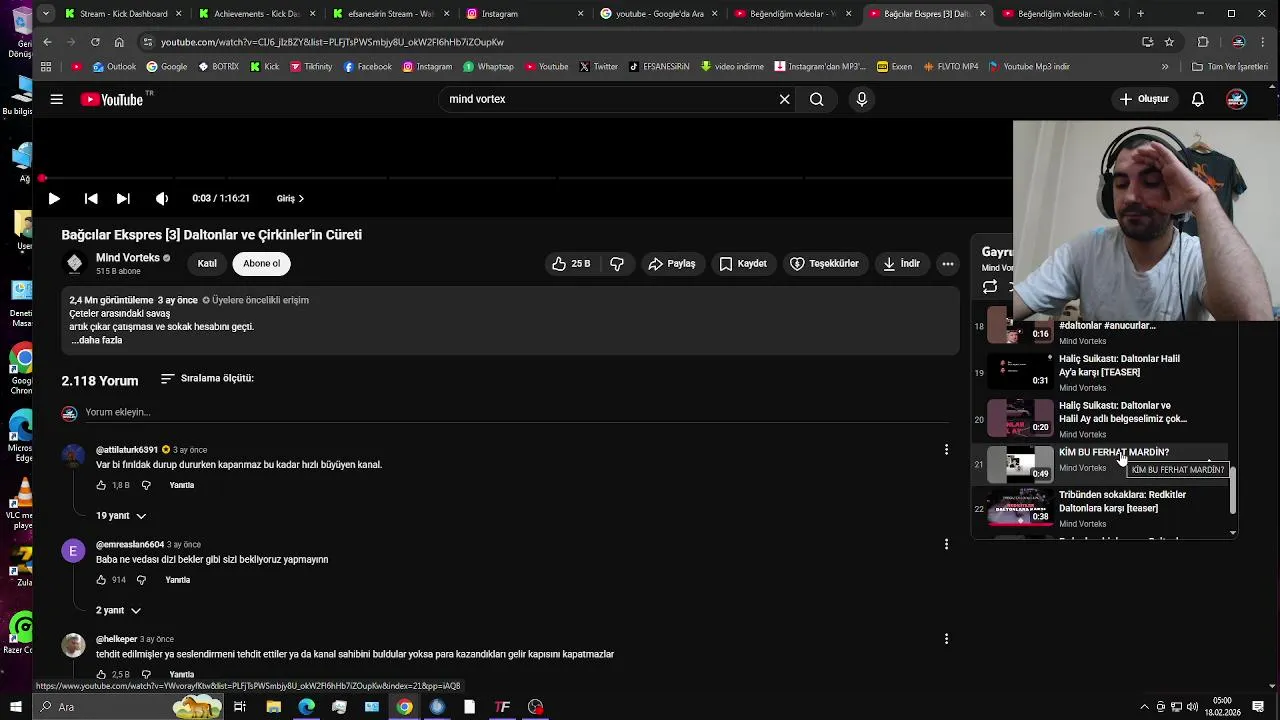Open the account avatar menu

tap(1237, 99)
